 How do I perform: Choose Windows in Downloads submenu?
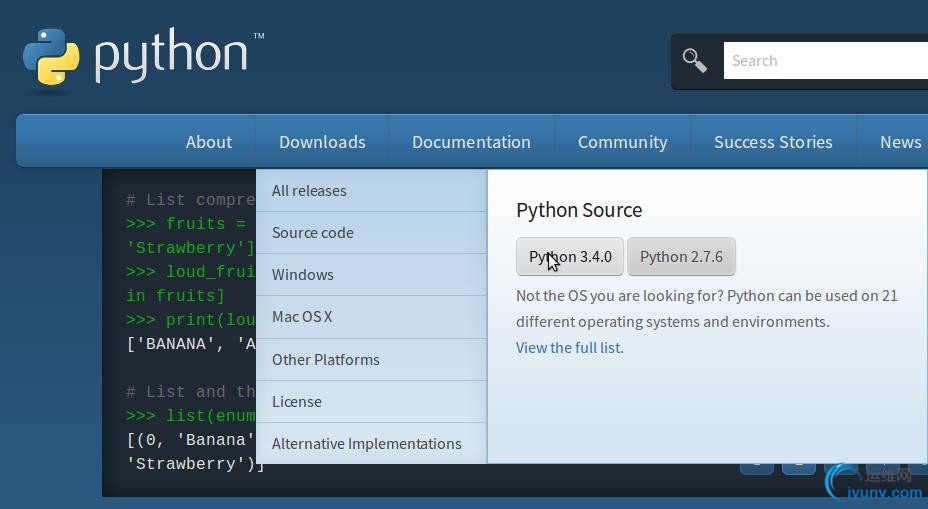coord(371,275)
